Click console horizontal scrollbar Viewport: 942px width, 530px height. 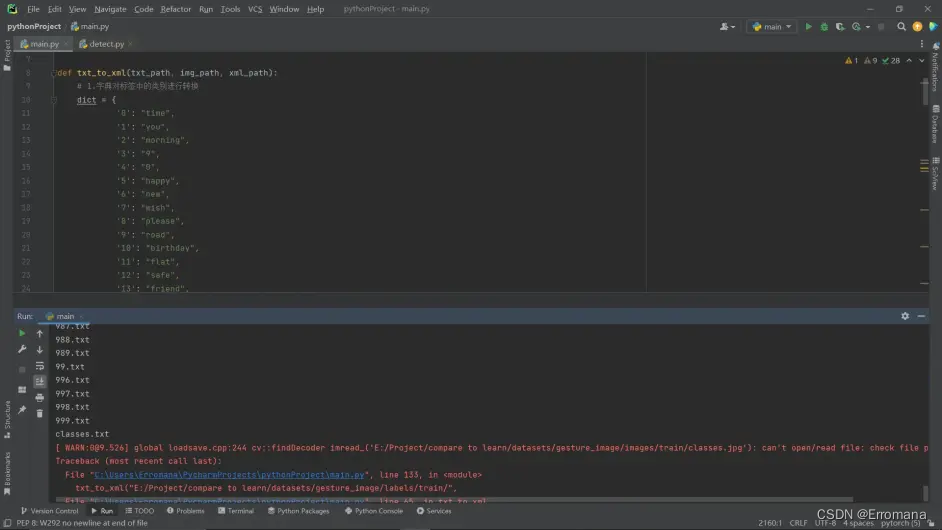(454, 499)
